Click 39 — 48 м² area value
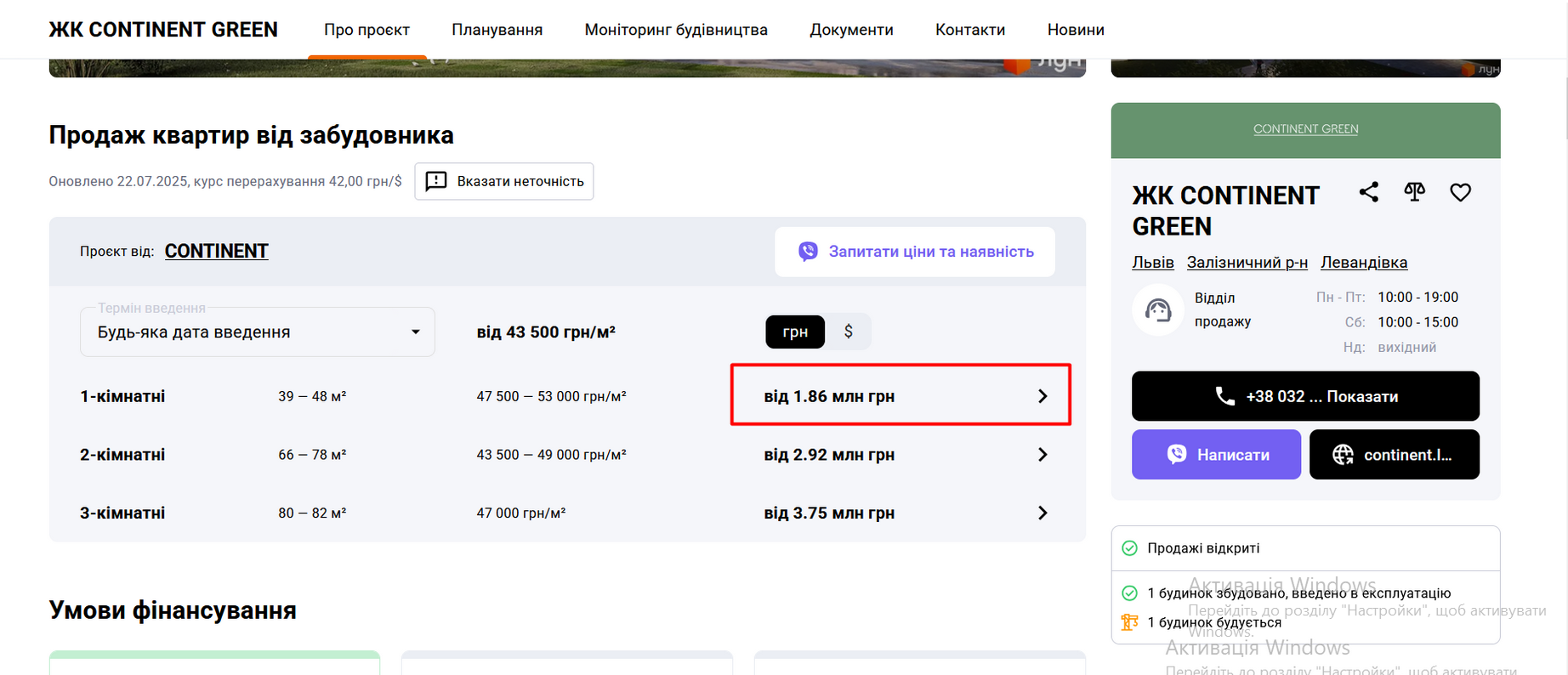Screen dimensions: 1568x675 click(312, 396)
